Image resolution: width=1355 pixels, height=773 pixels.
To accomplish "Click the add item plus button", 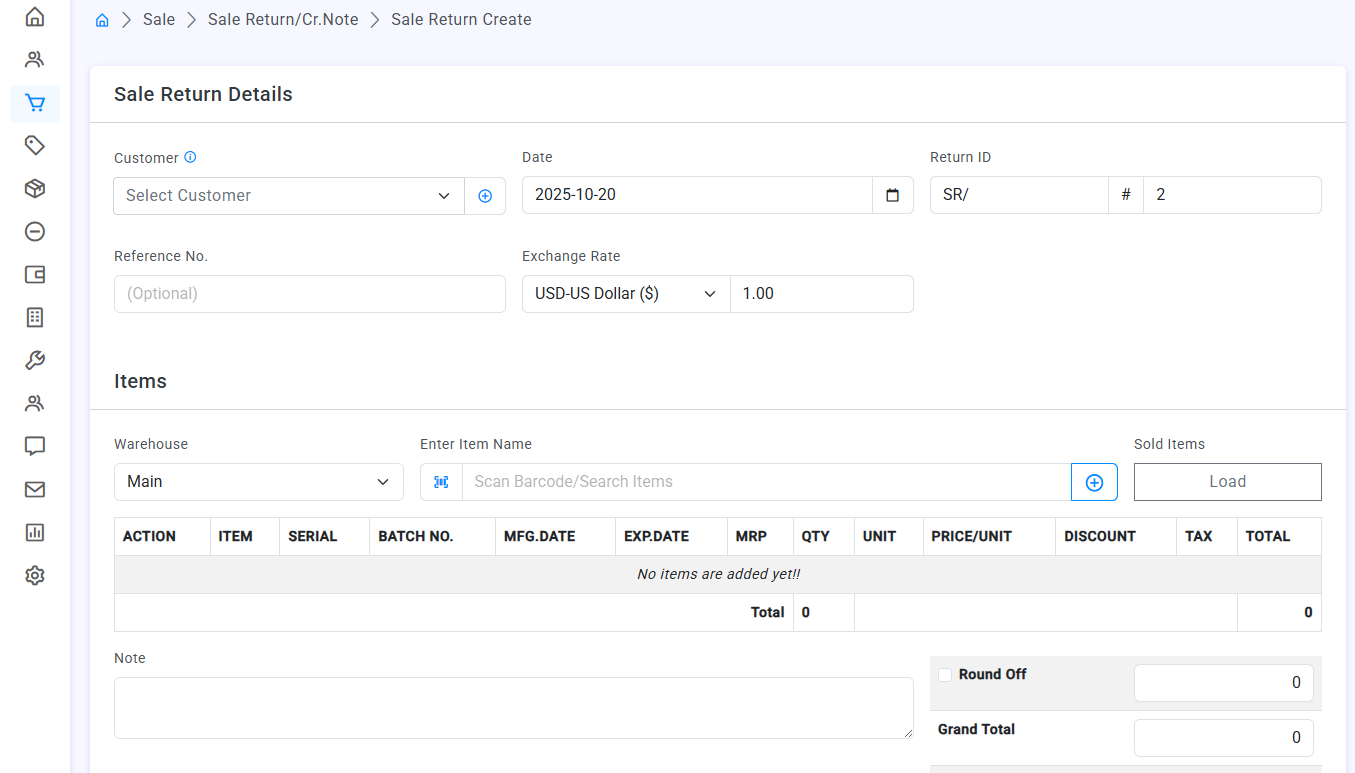I will tap(1094, 482).
